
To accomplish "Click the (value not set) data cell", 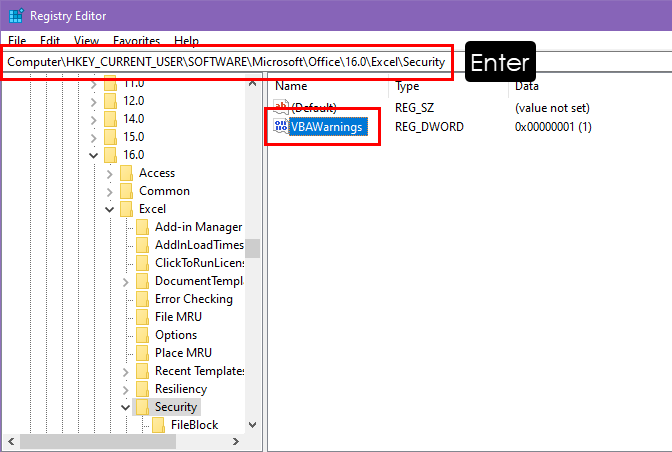I will (552, 108).
